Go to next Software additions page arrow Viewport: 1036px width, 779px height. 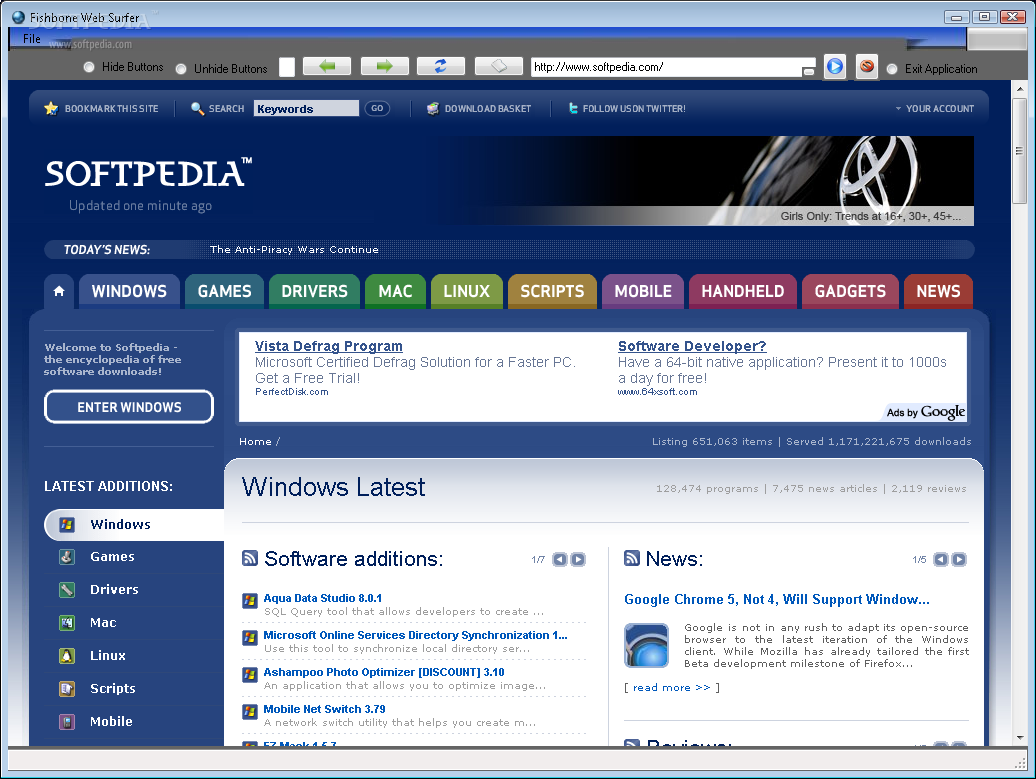578,560
